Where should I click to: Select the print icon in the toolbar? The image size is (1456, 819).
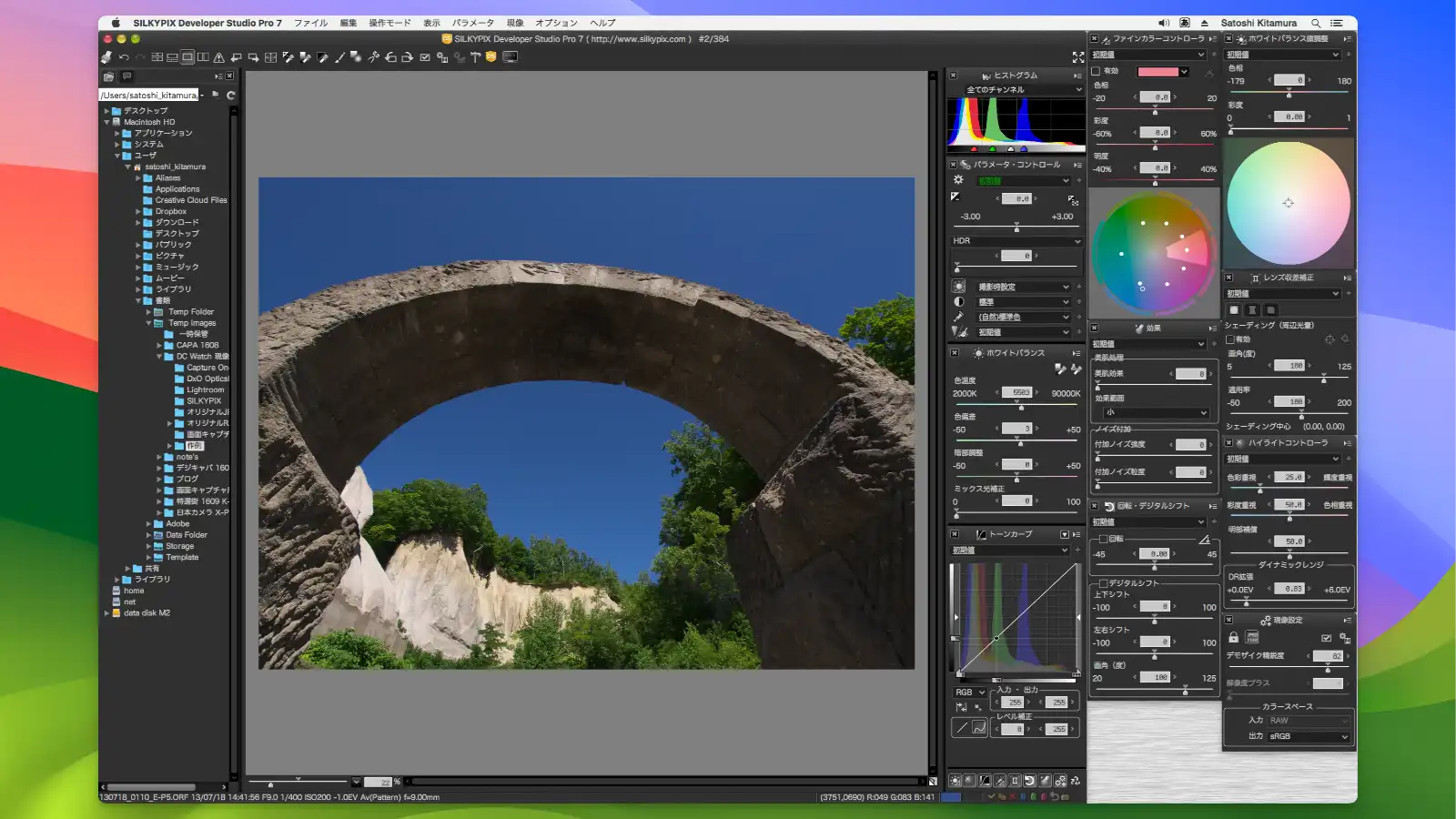pyautogui.click(x=106, y=57)
